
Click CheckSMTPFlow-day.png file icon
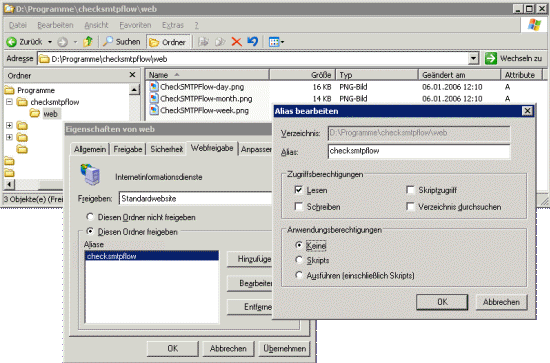click(x=154, y=87)
